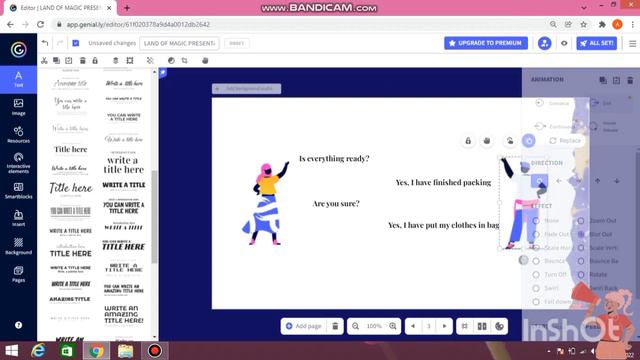Open Internet Explorer from the taskbar
640x360 pixels.
(38, 351)
